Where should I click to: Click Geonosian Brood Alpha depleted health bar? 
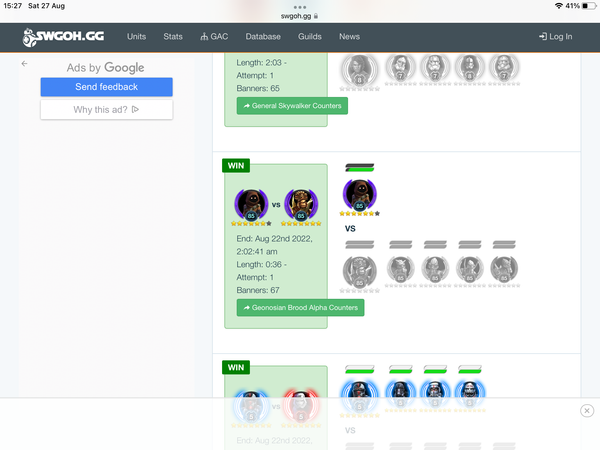pos(359,245)
